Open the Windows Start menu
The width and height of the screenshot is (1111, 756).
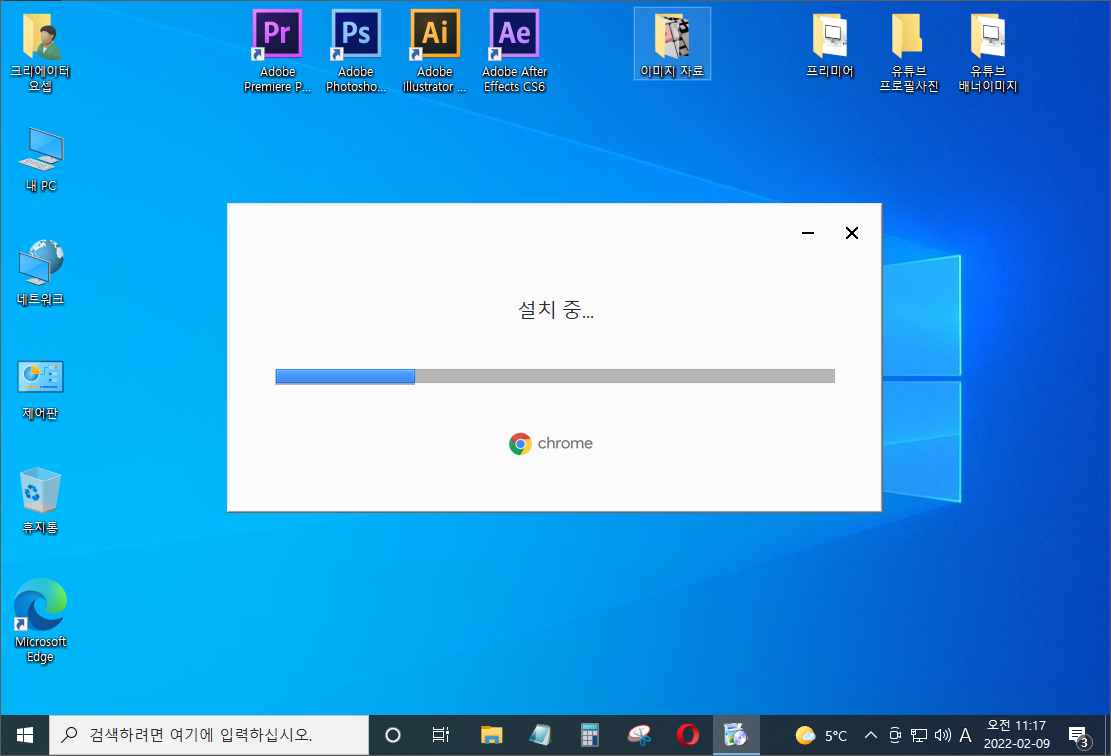pos(24,735)
